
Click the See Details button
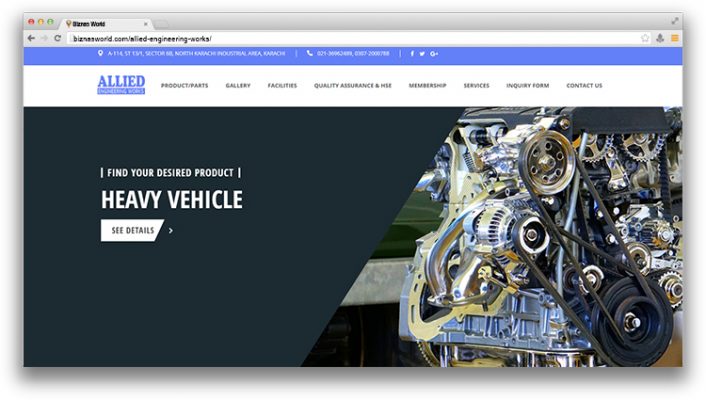point(132,230)
